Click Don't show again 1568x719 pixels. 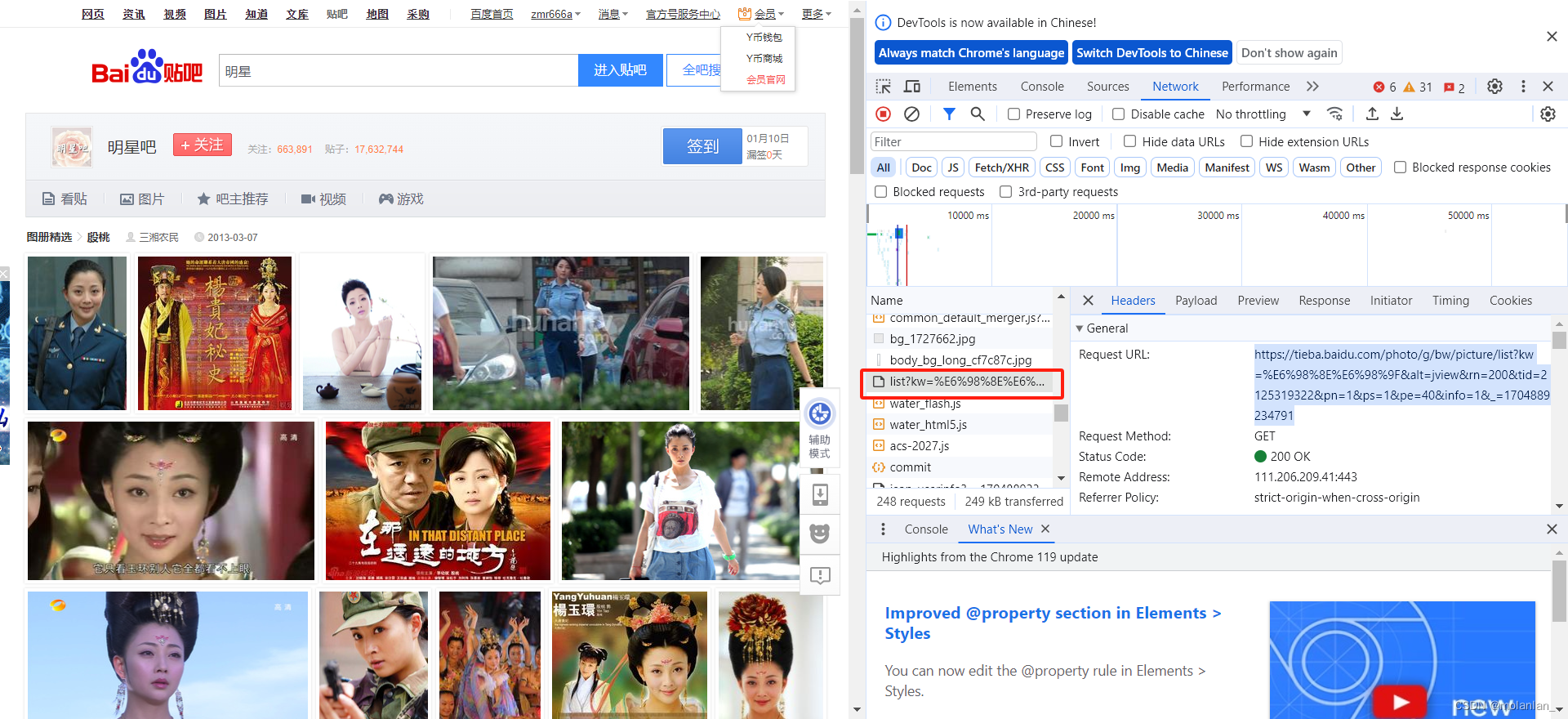pyautogui.click(x=1289, y=53)
